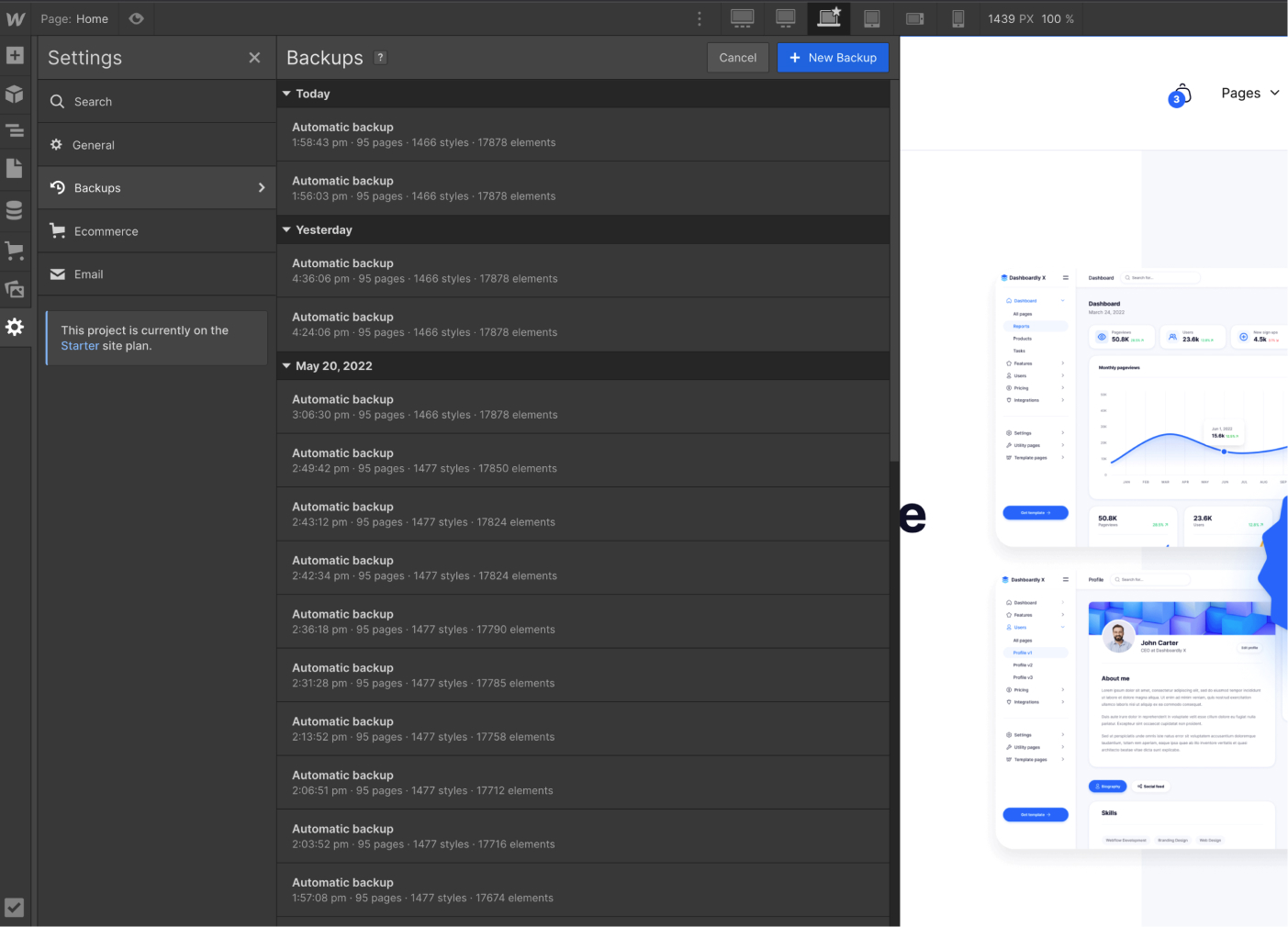Open the Page: Home selector
Screen dimensions: 1288x927
click(74, 18)
